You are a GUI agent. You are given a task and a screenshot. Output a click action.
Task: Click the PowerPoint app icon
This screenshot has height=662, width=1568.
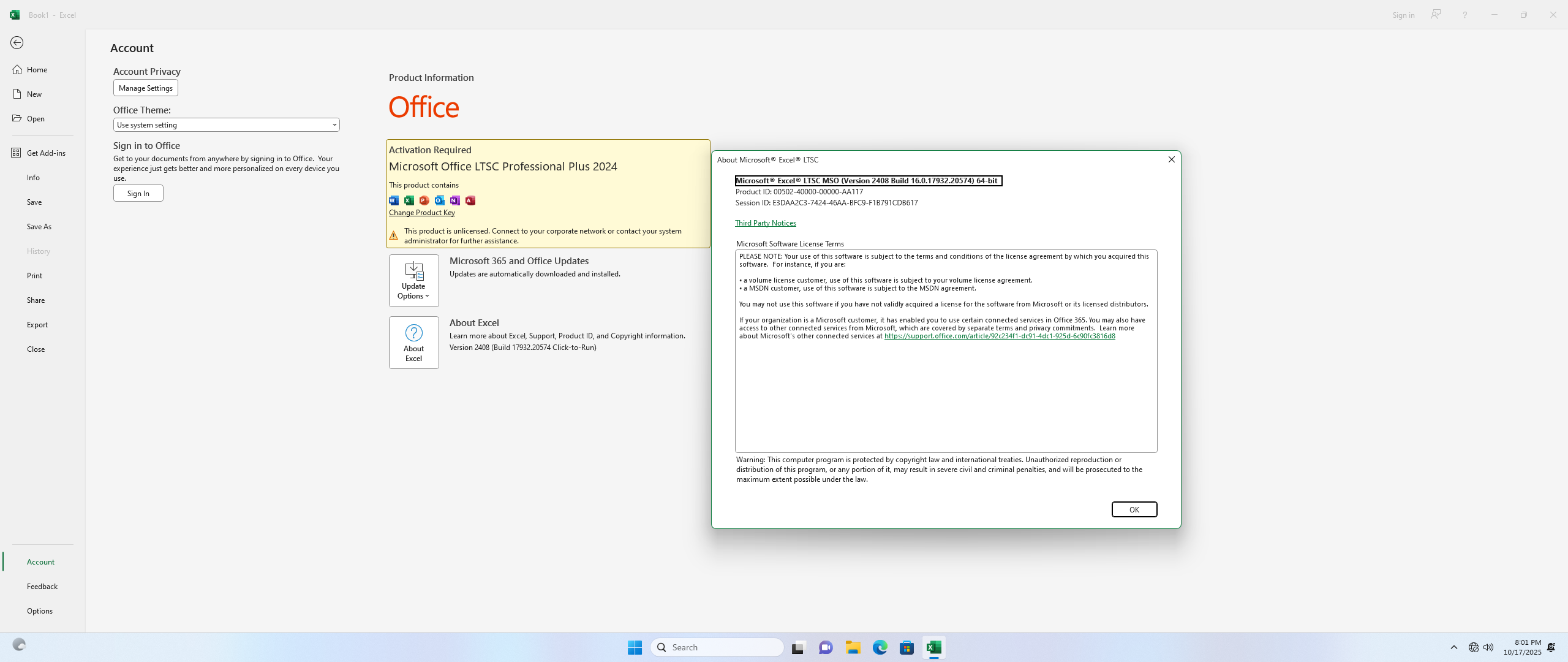tap(424, 200)
